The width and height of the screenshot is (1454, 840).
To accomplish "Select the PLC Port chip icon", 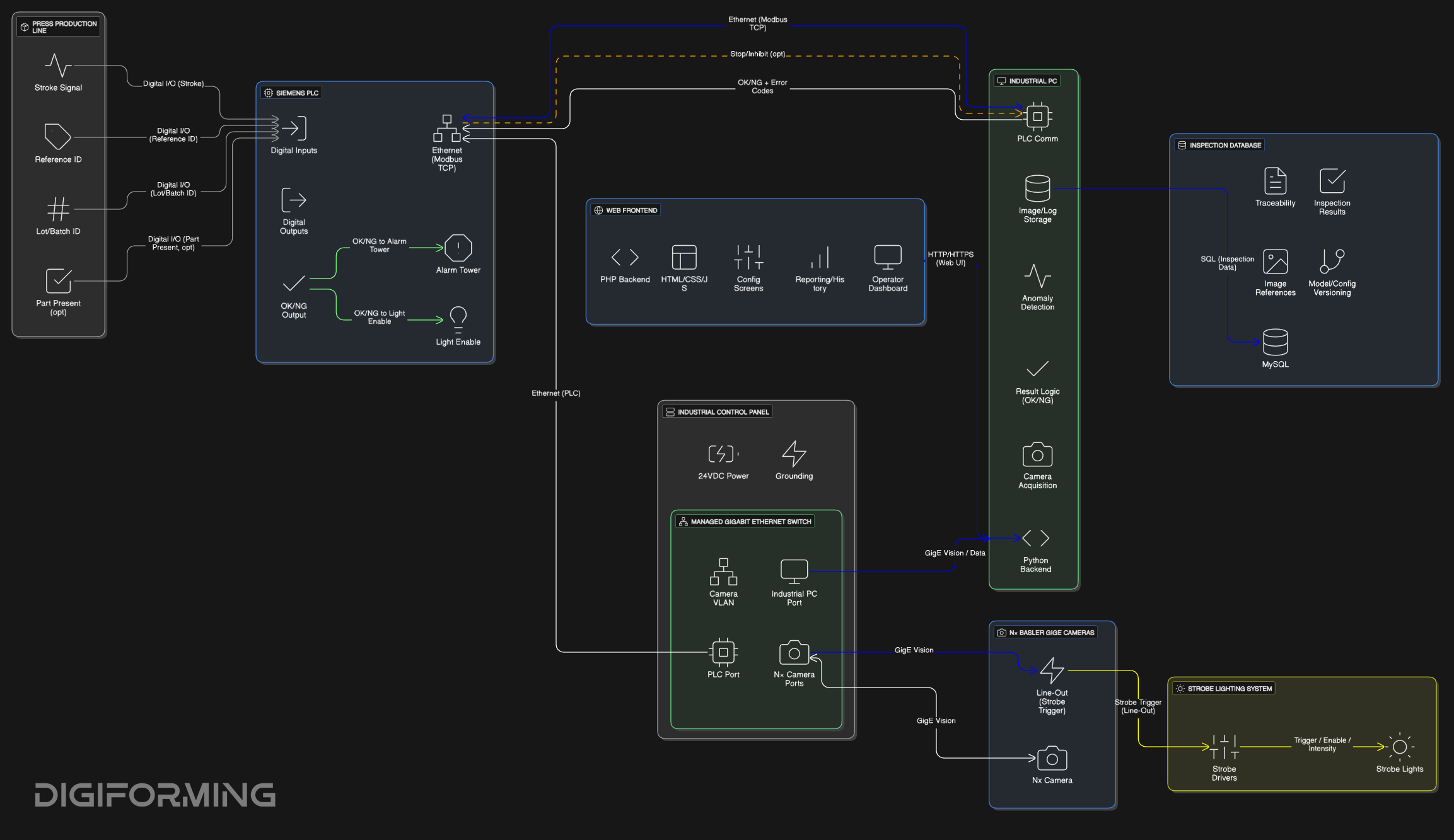I will 724,652.
